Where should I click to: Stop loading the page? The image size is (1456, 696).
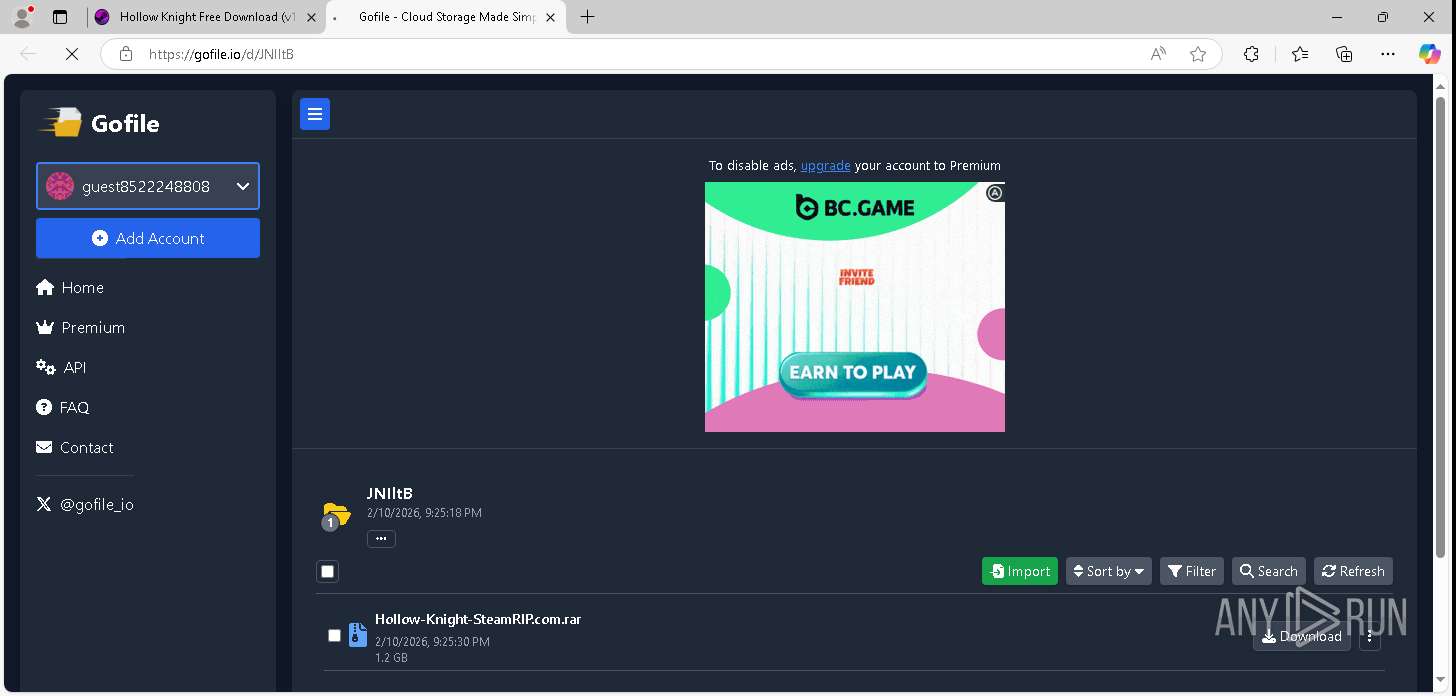(x=72, y=54)
